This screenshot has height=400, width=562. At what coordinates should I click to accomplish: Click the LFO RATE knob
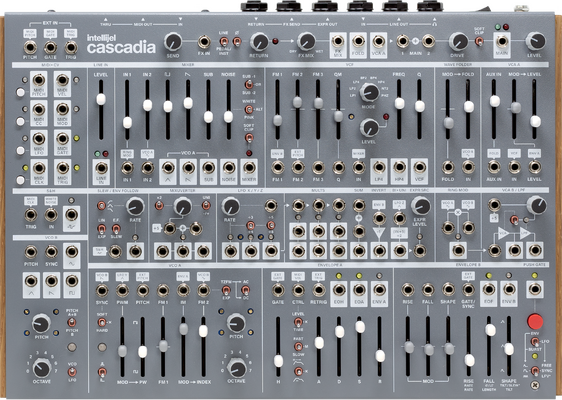tap(230, 206)
